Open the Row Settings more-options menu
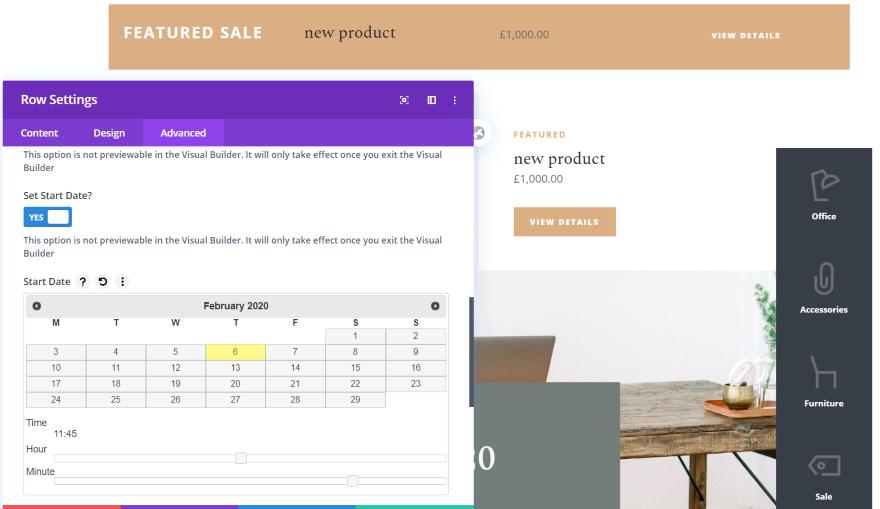Image resolution: width=880 pixels, height=509 pixels. pos(455,100)
